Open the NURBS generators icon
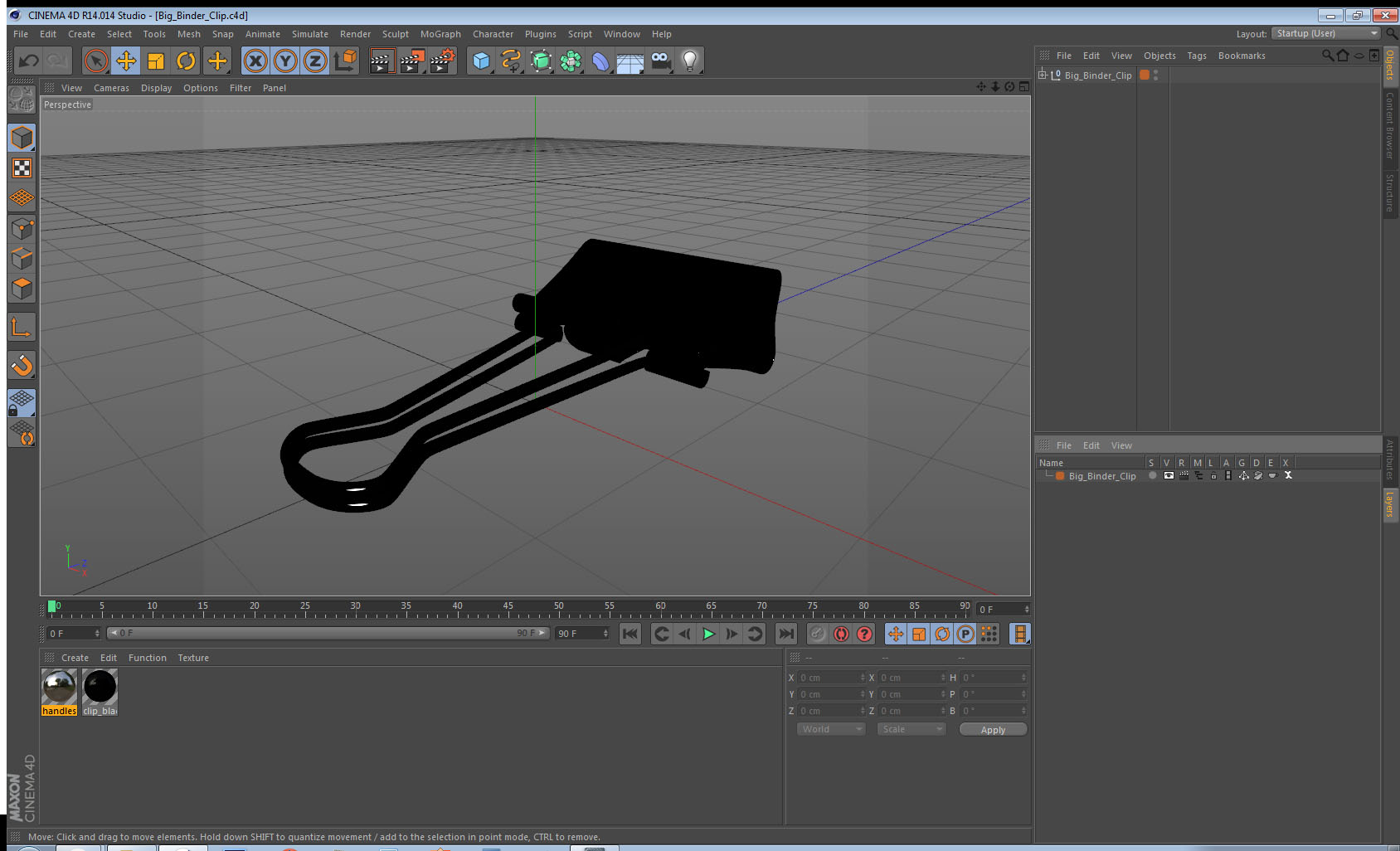The height and width of the screenshot is (851, 1400). (x=541, y=61)
